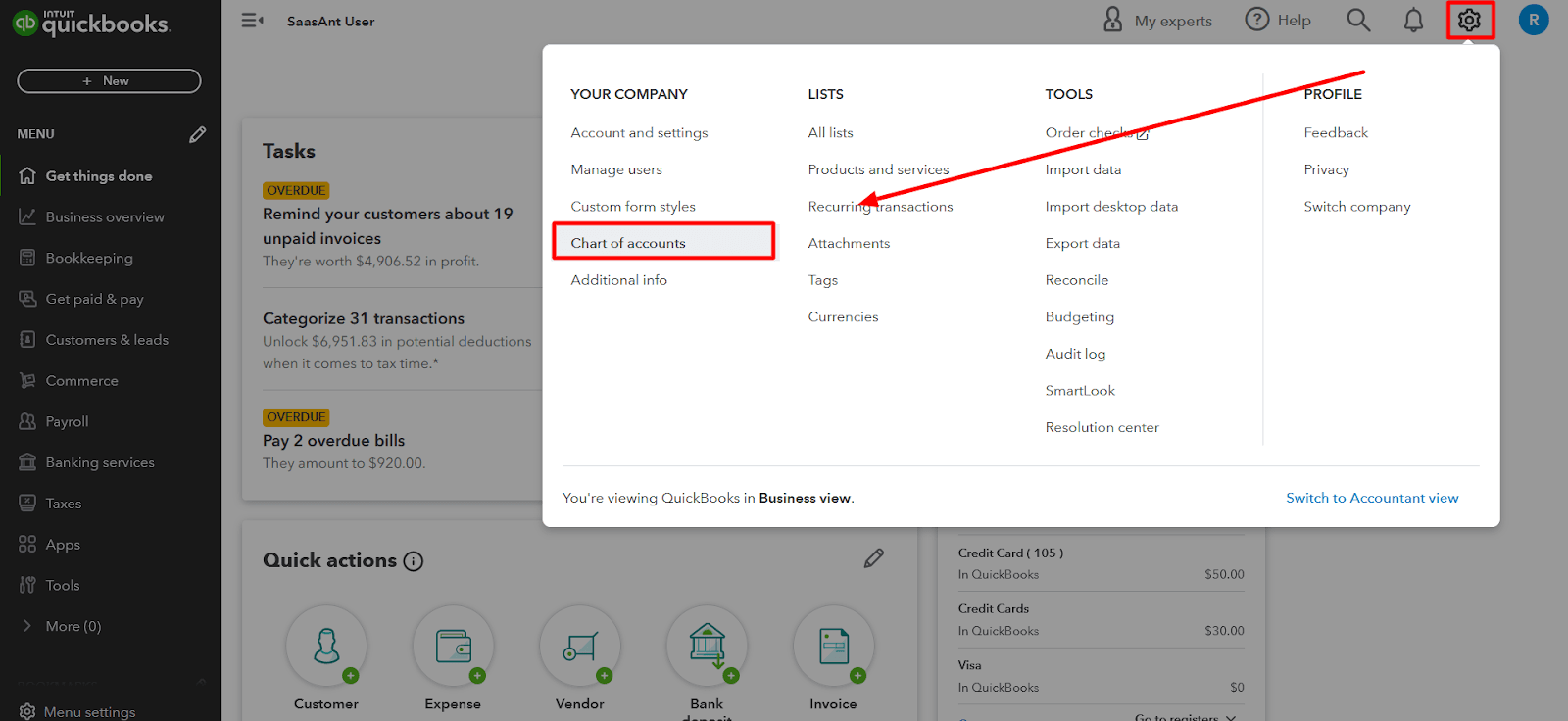Screen dimensions: 1568x721
Task: Open Attachments list
Action: [x=849, y=243]
